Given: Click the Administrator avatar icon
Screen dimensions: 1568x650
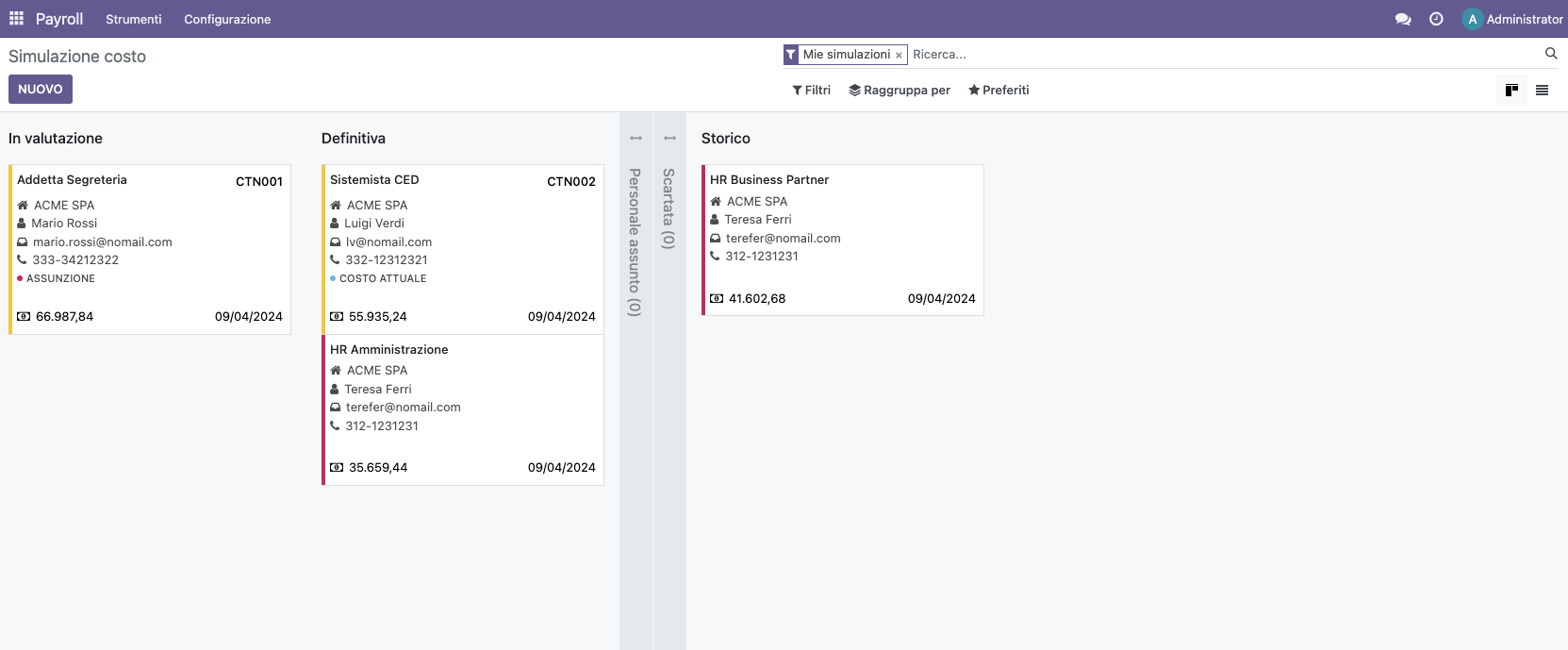Looking at the screenshot, I should point(1473,19).
